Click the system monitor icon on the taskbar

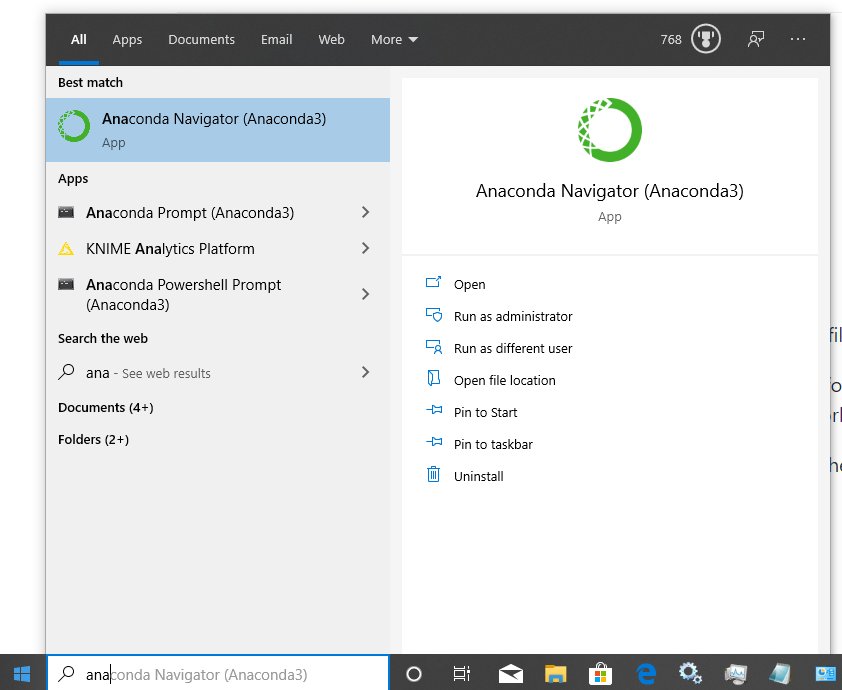click(735, 673)
